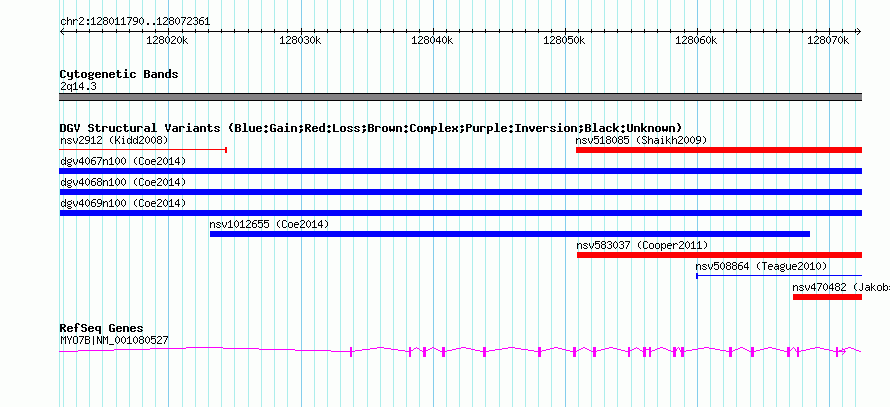Viewport: 890px width, 407px height.
Task: Click the dgv4068n100 blue gain bar
Action: point(461,192)
